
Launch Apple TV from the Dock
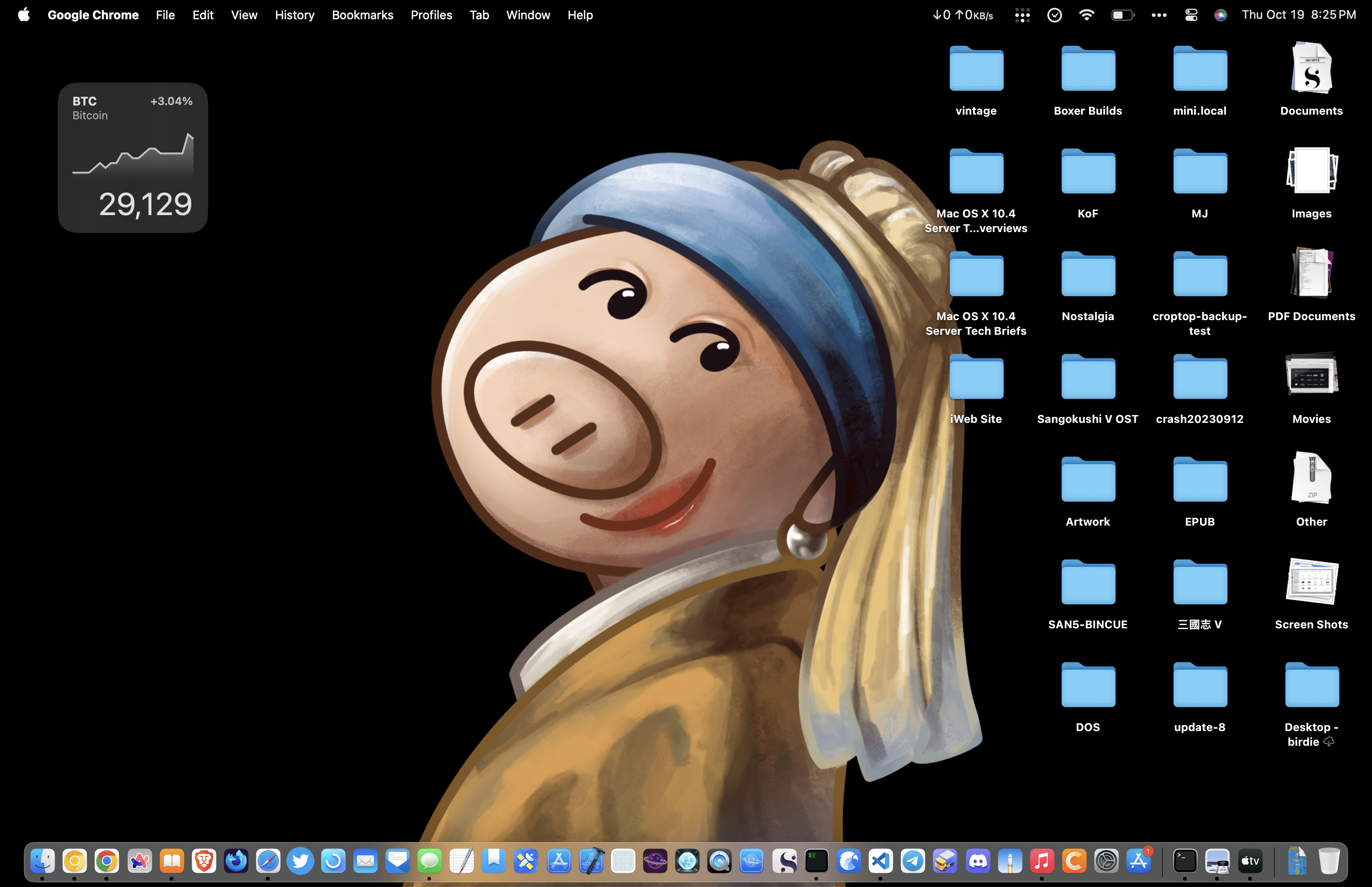1250,861
